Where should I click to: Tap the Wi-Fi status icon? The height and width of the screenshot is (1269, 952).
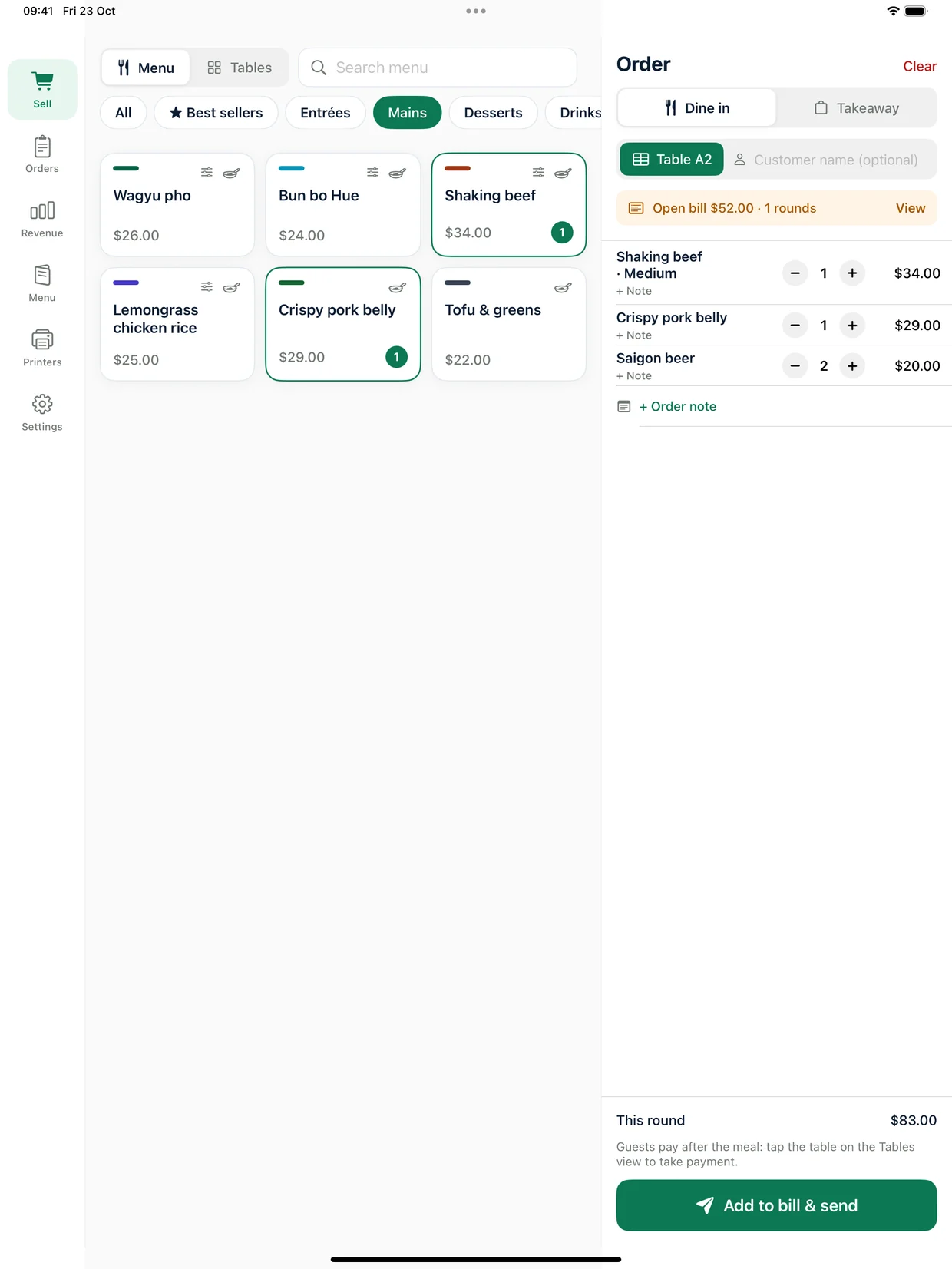893,11
